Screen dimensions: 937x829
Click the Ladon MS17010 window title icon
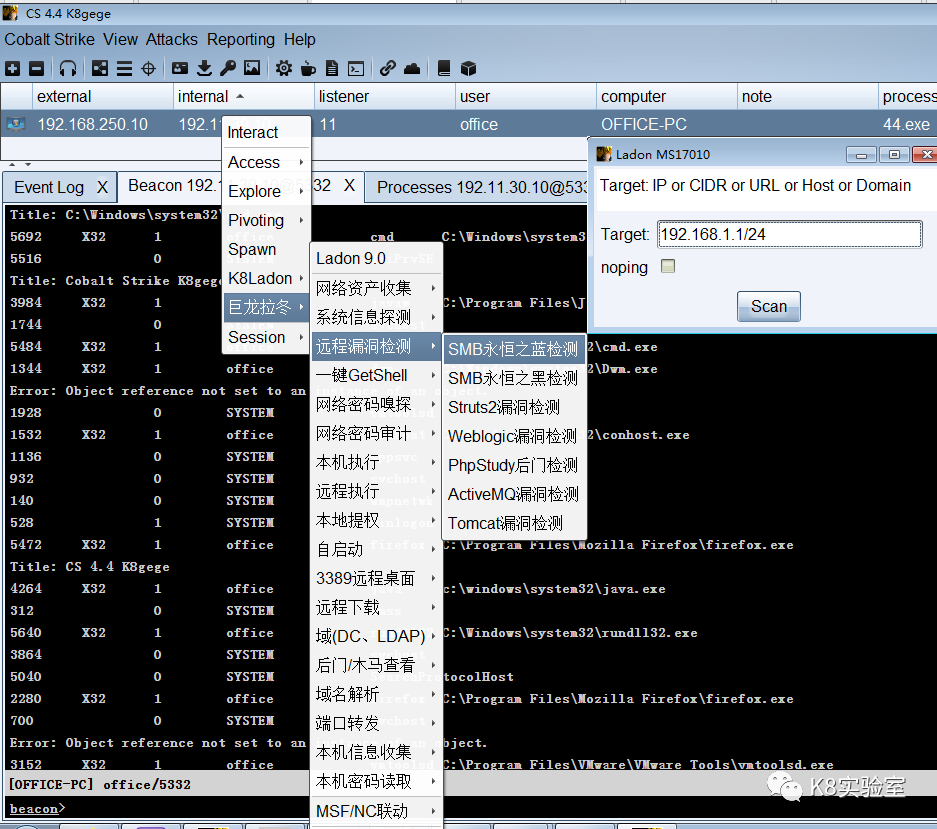click(604, 154)
